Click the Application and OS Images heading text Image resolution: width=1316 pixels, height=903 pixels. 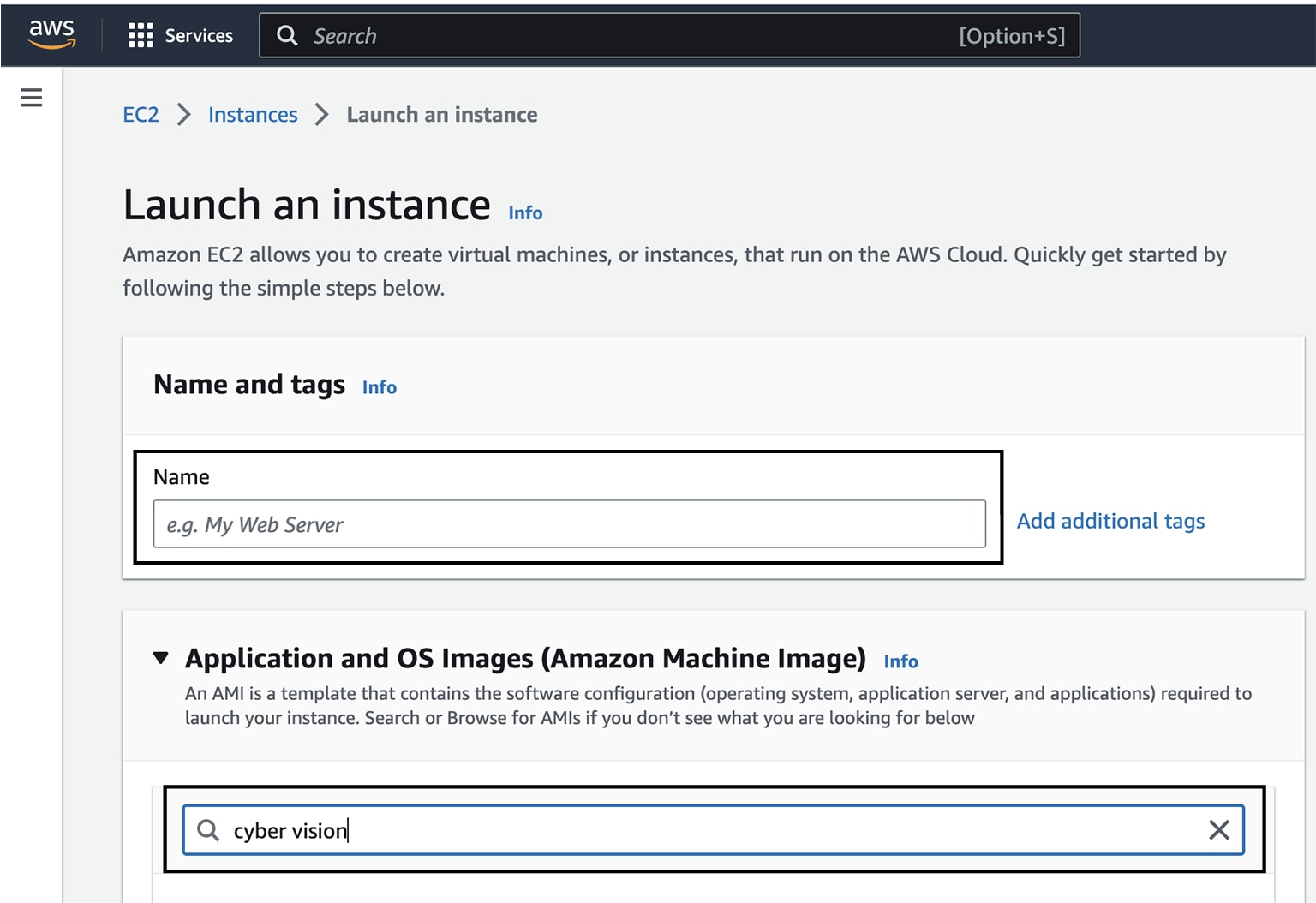click(525, 658)
